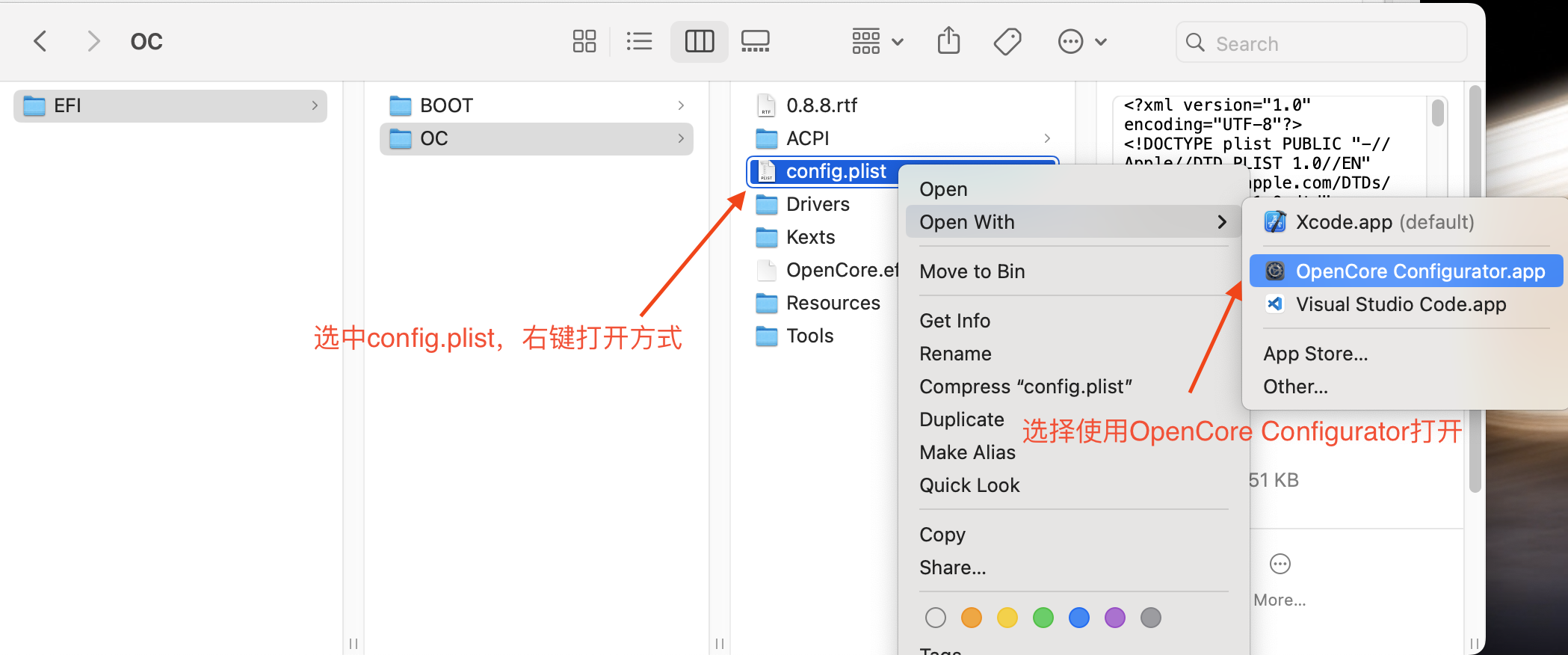
Task: Apply the green tag color
Action: pos(1043,618)
